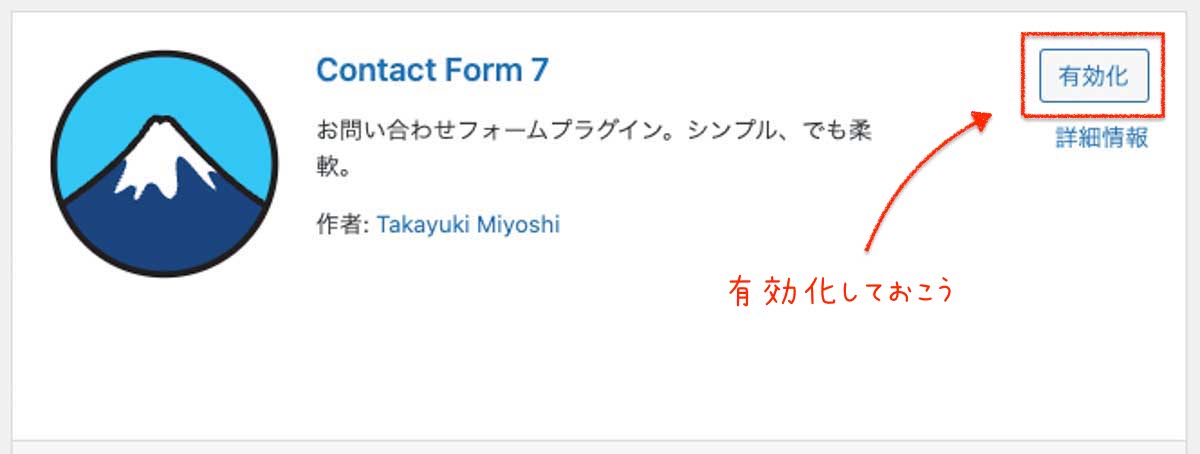Click the red handwritten note 有効化しておこう
Image resolution: width=1200 pixels, height=454 pixels.
(841, 293)
